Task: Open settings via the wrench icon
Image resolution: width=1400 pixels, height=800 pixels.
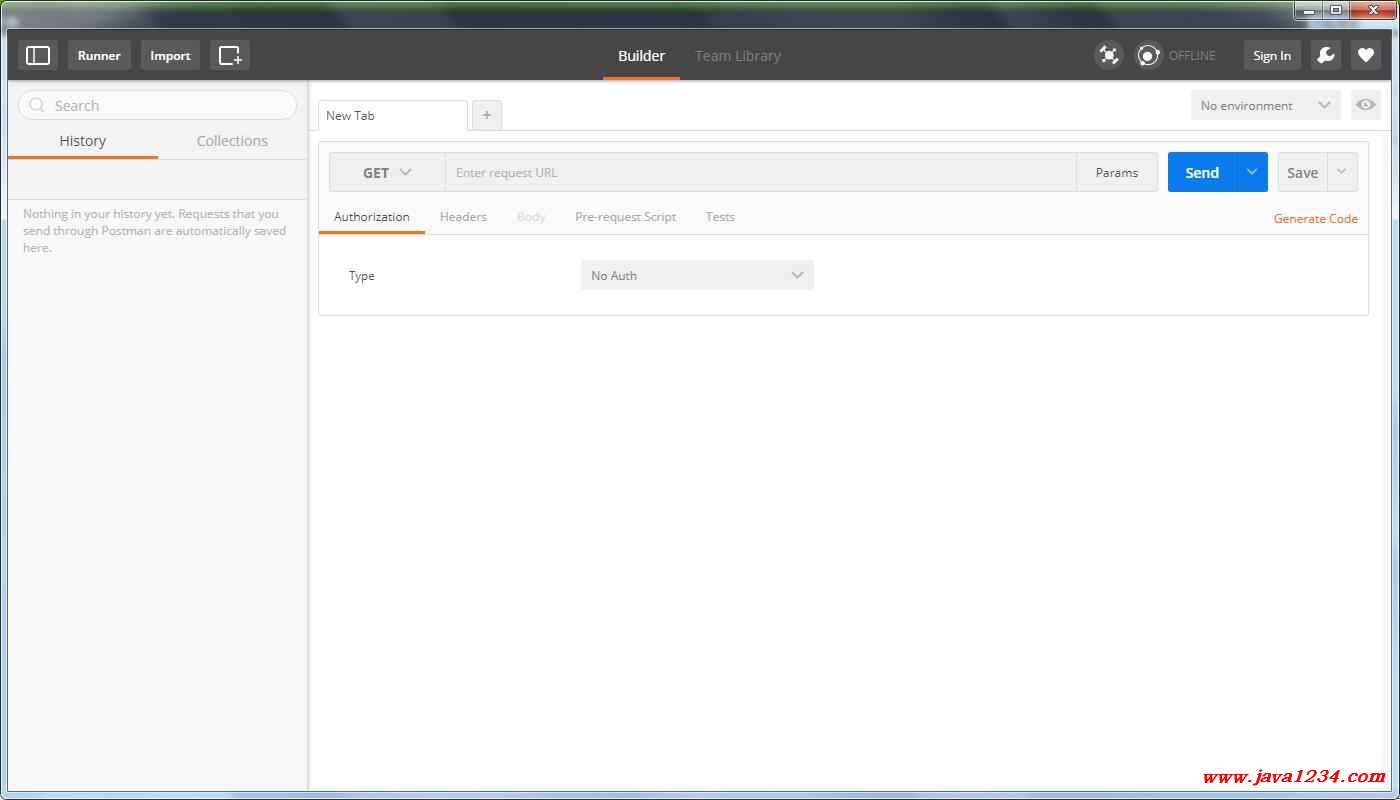Action: tap(1325, 56)
